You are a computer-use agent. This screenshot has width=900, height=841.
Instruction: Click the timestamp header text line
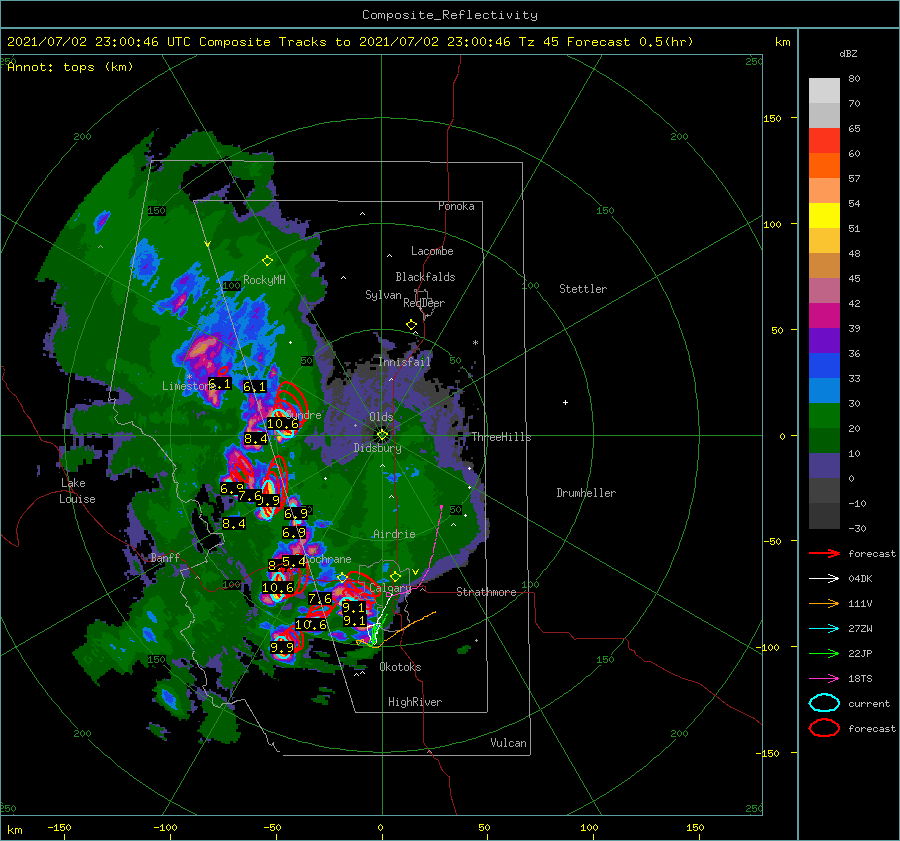[x=350, y=42]
